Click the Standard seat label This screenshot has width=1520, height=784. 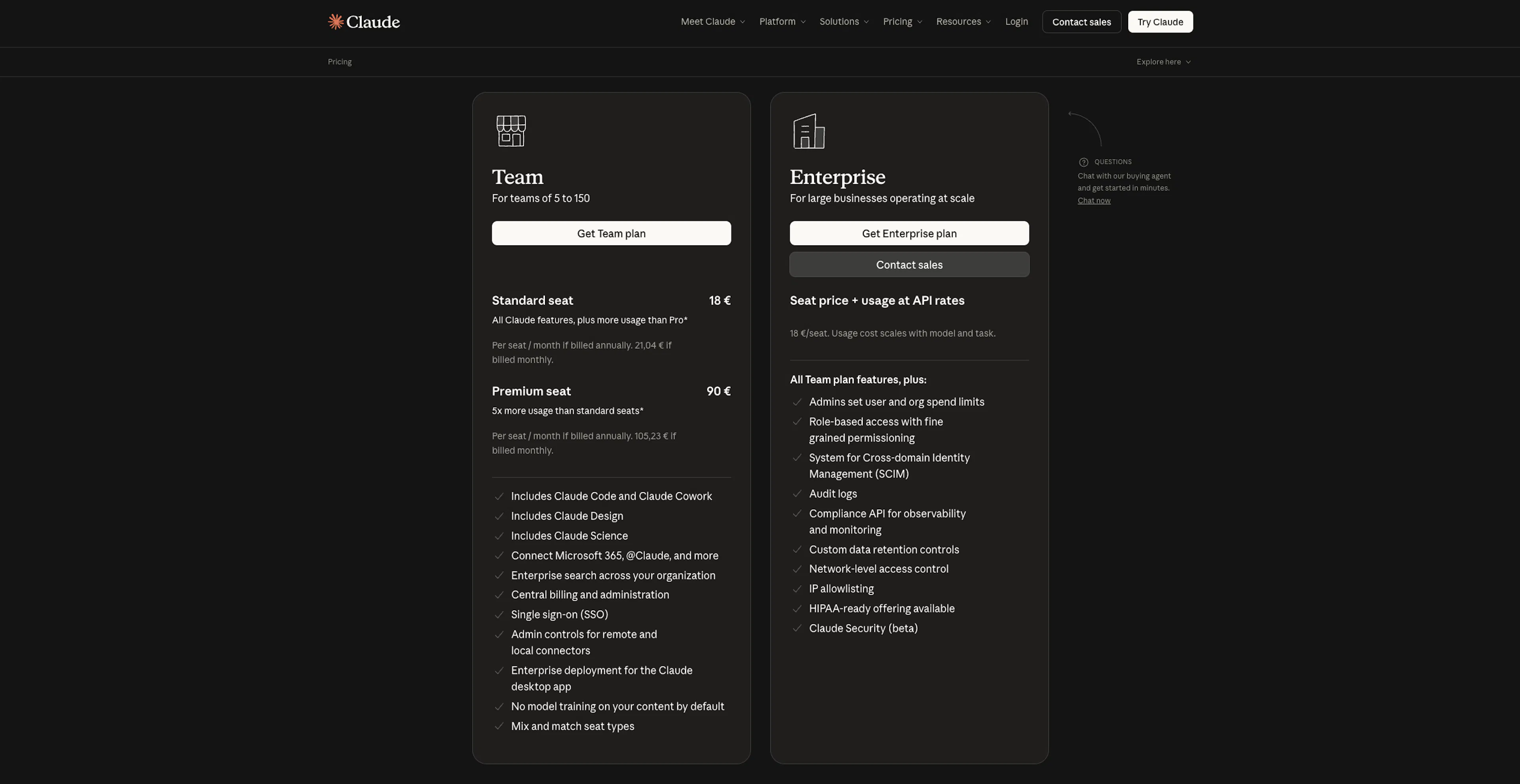pyautogui.click(x=532, y=301)
